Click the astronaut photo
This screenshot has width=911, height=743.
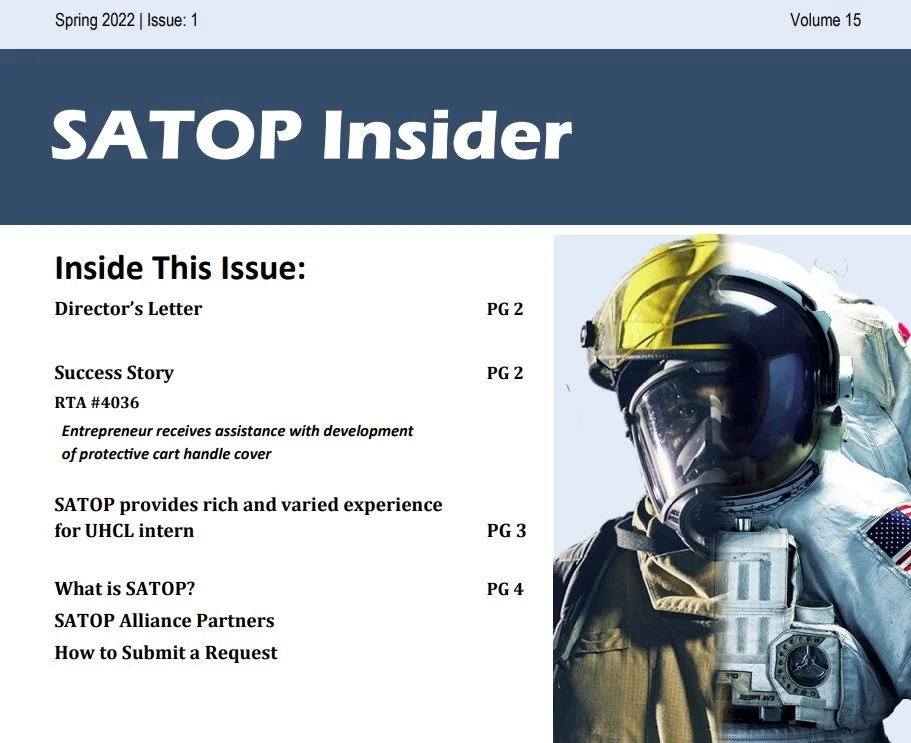(x=730, y=480)
